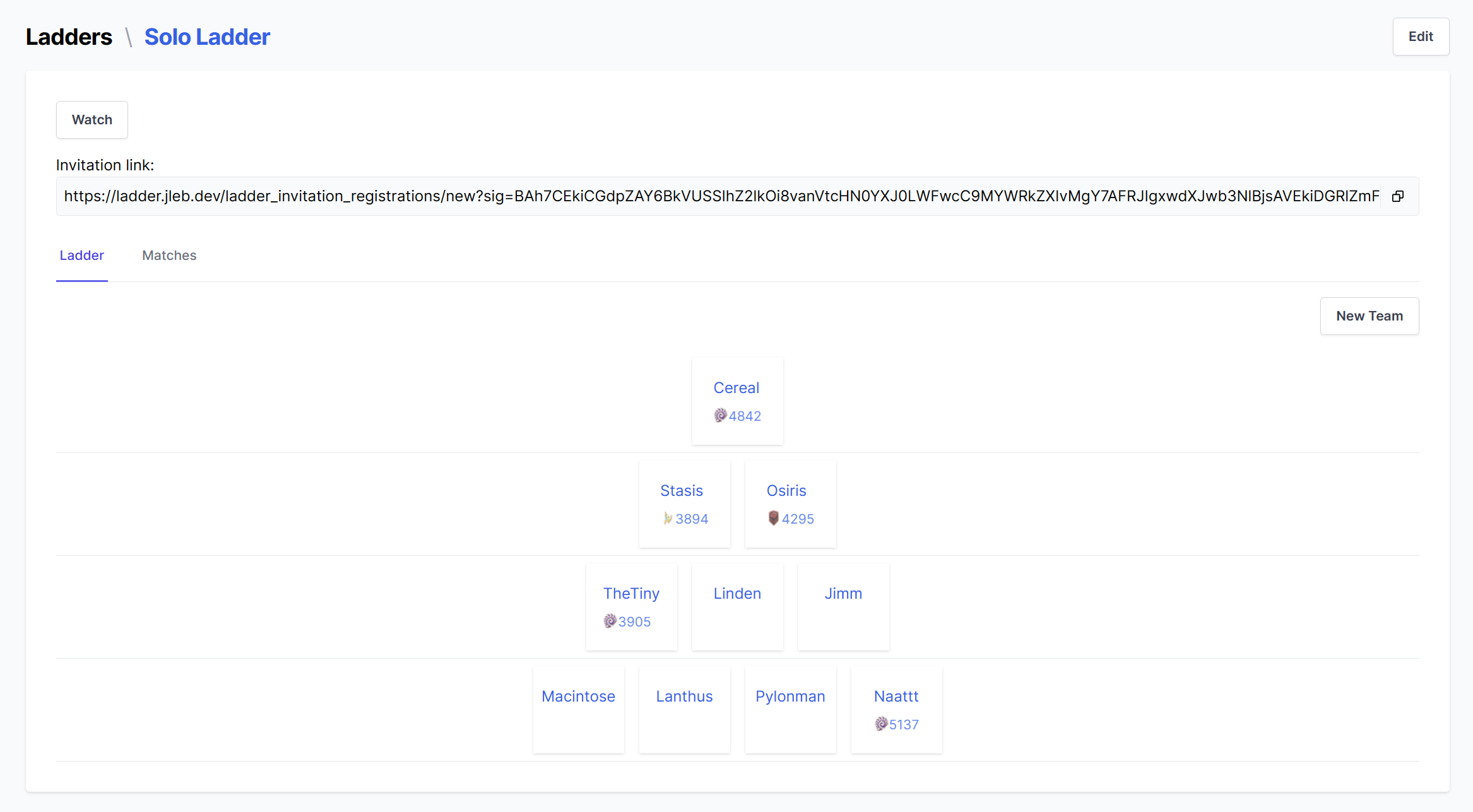Click the race icon next to Stasis's 3894 rating
Screen dimensions: 1473x812
(x=667, y=518)
